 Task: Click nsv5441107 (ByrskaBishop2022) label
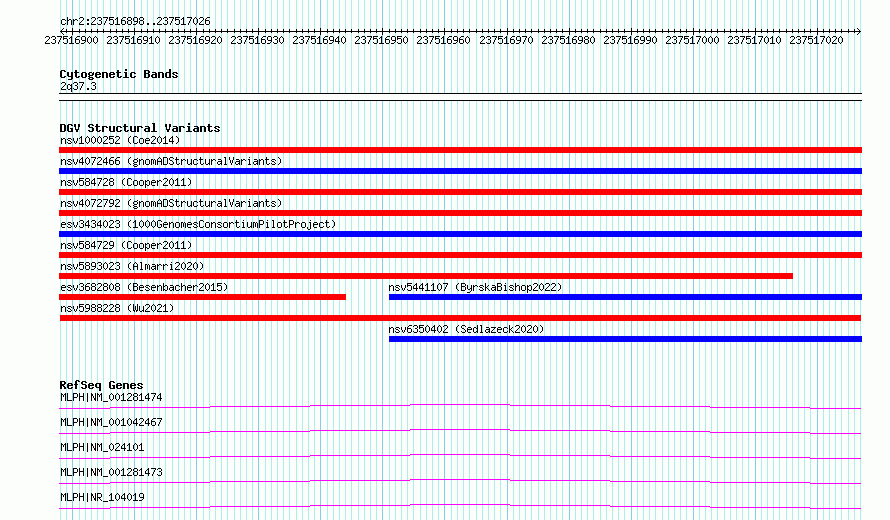[475, 287]
